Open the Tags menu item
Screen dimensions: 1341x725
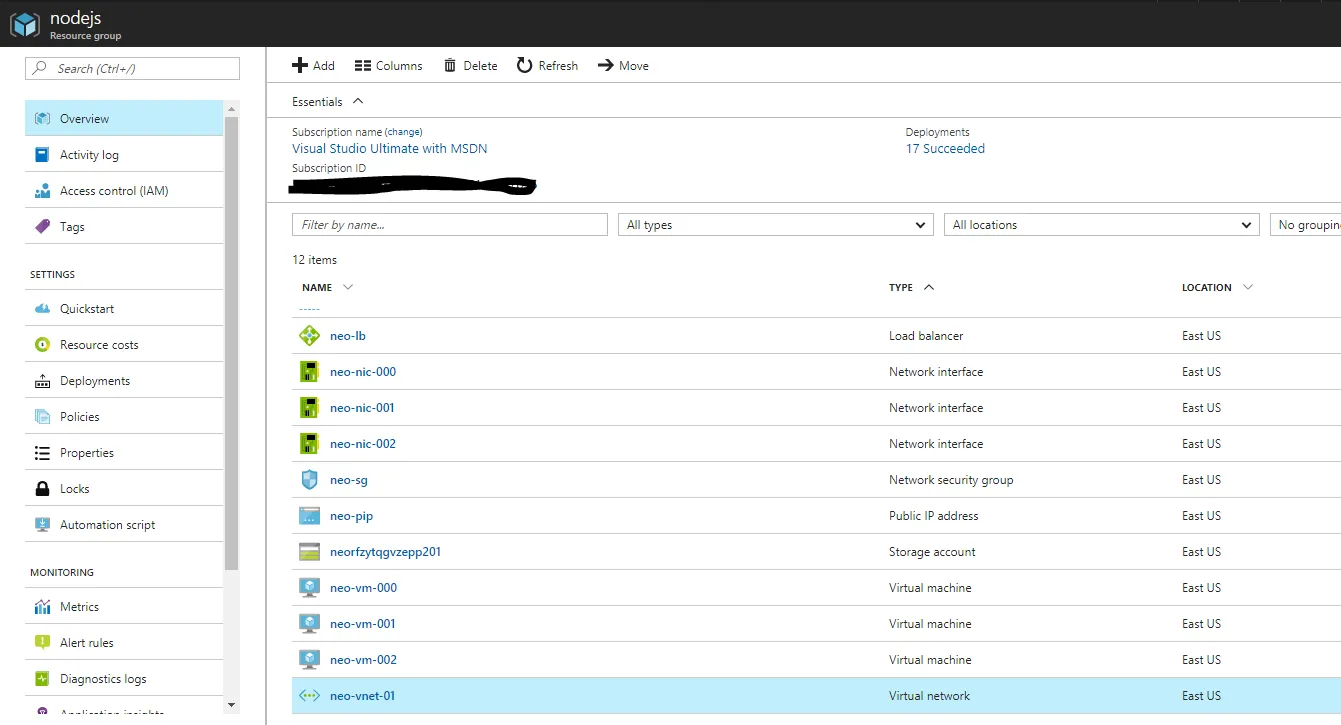(124, 227)
